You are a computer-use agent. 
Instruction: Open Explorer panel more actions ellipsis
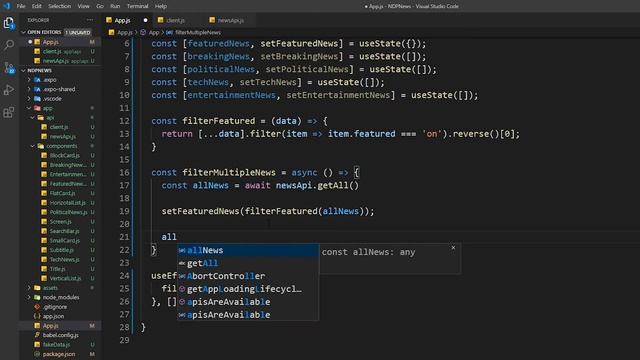(x=90, y=20)
